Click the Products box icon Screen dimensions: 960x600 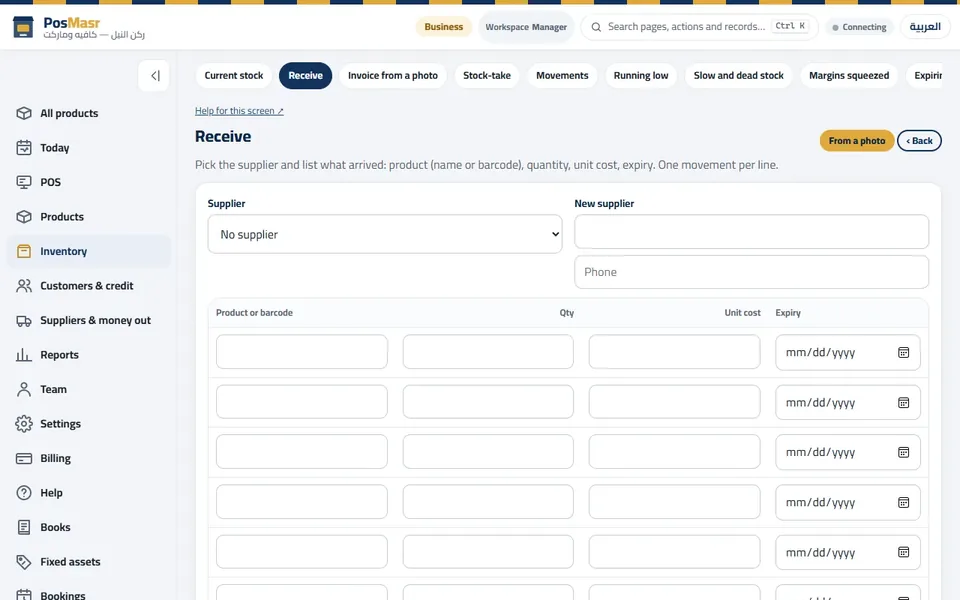click(x=24, y=217)
